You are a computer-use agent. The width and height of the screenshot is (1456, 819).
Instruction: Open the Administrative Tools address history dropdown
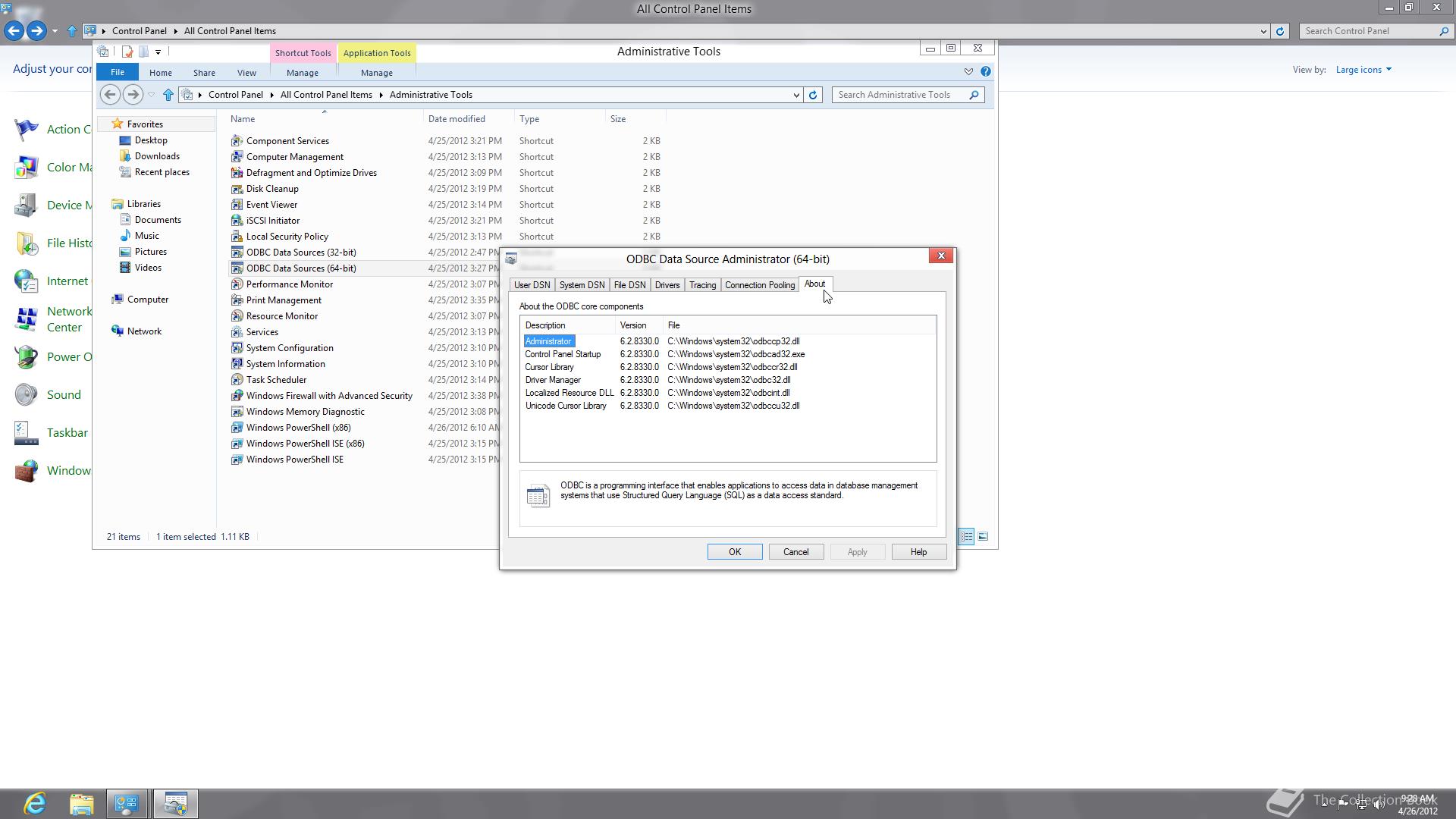point(796,95)
